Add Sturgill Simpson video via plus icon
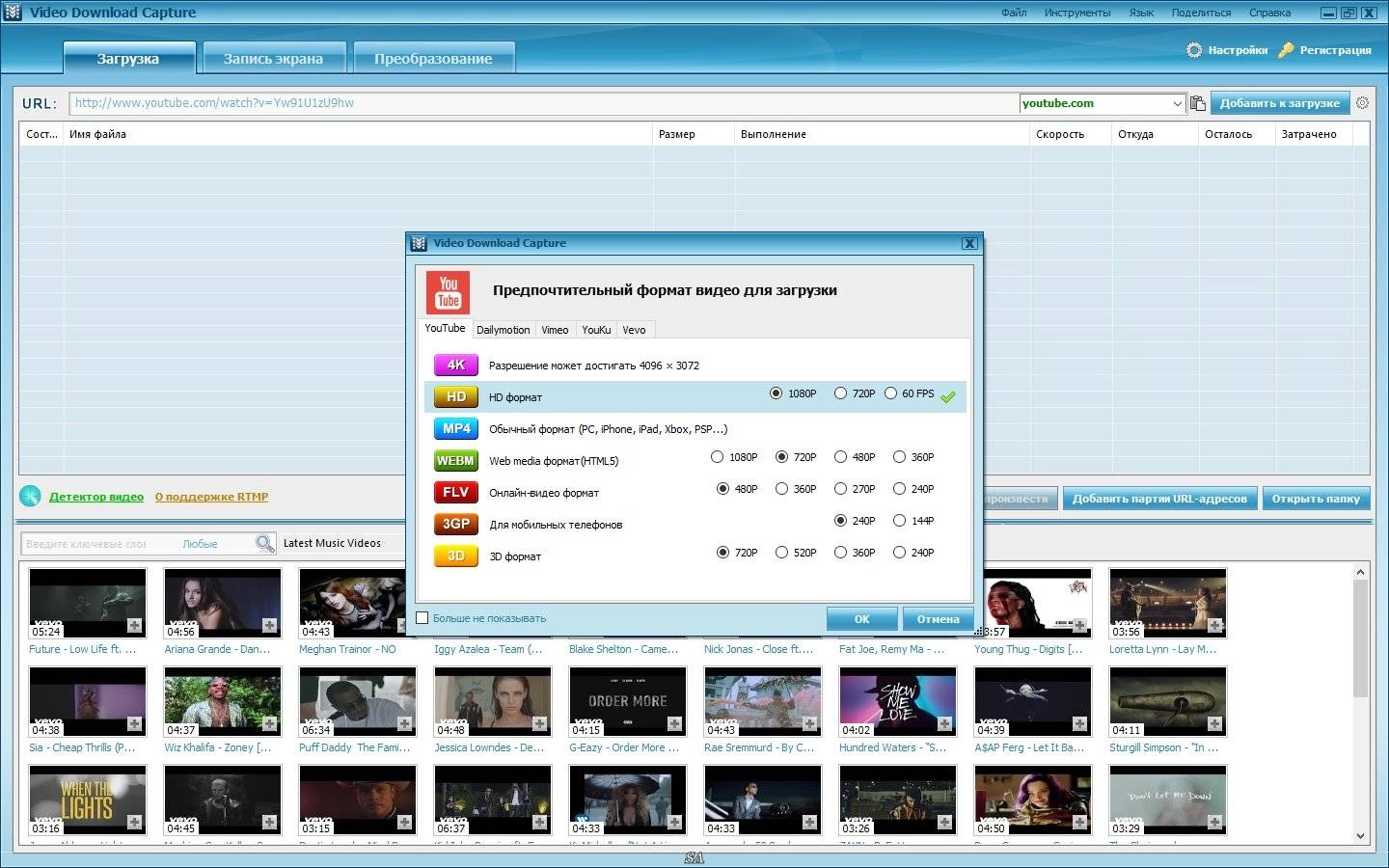Image resolution: width=1389 pixels, height=868 pixels. pos(1214,724)
